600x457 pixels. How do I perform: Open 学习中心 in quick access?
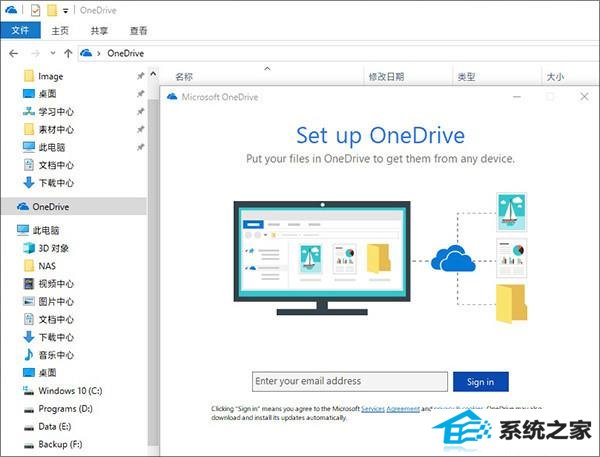pos(56,112)
